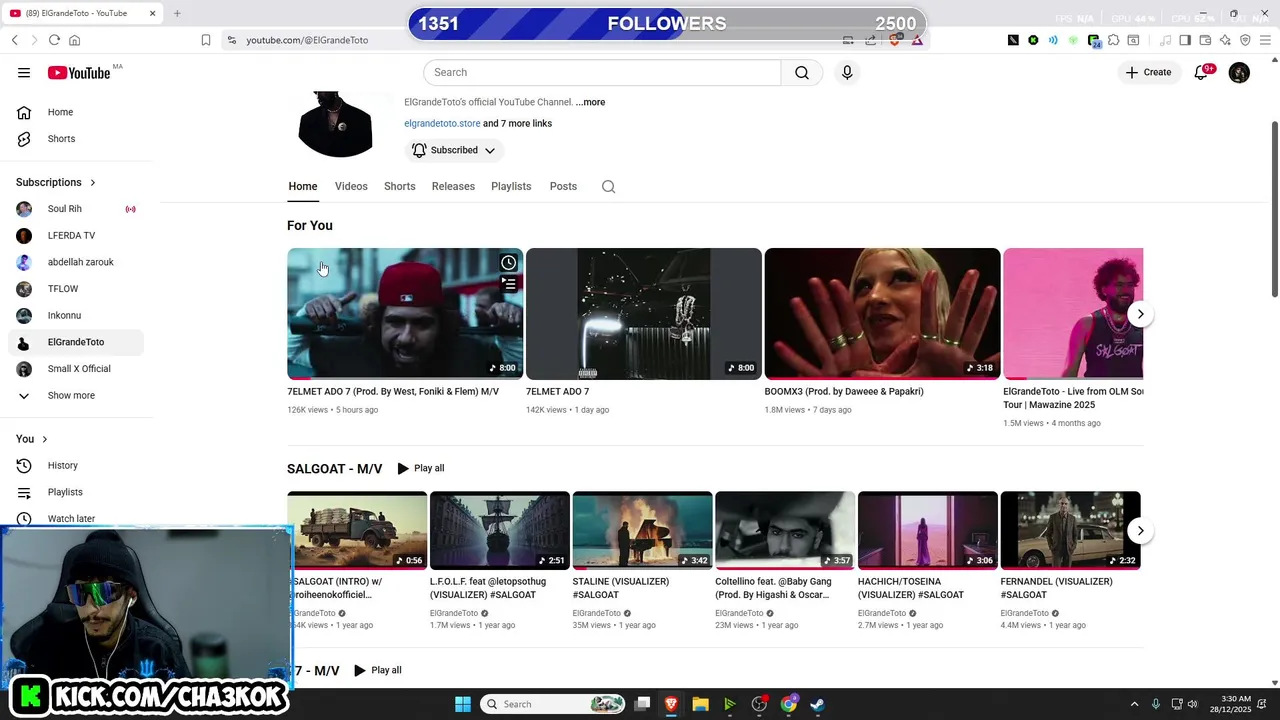Image resolution: width=1280 pixels, height=720 pixels.
Task: Open the account avatar menu
Action: click(x=1239, y=72)
